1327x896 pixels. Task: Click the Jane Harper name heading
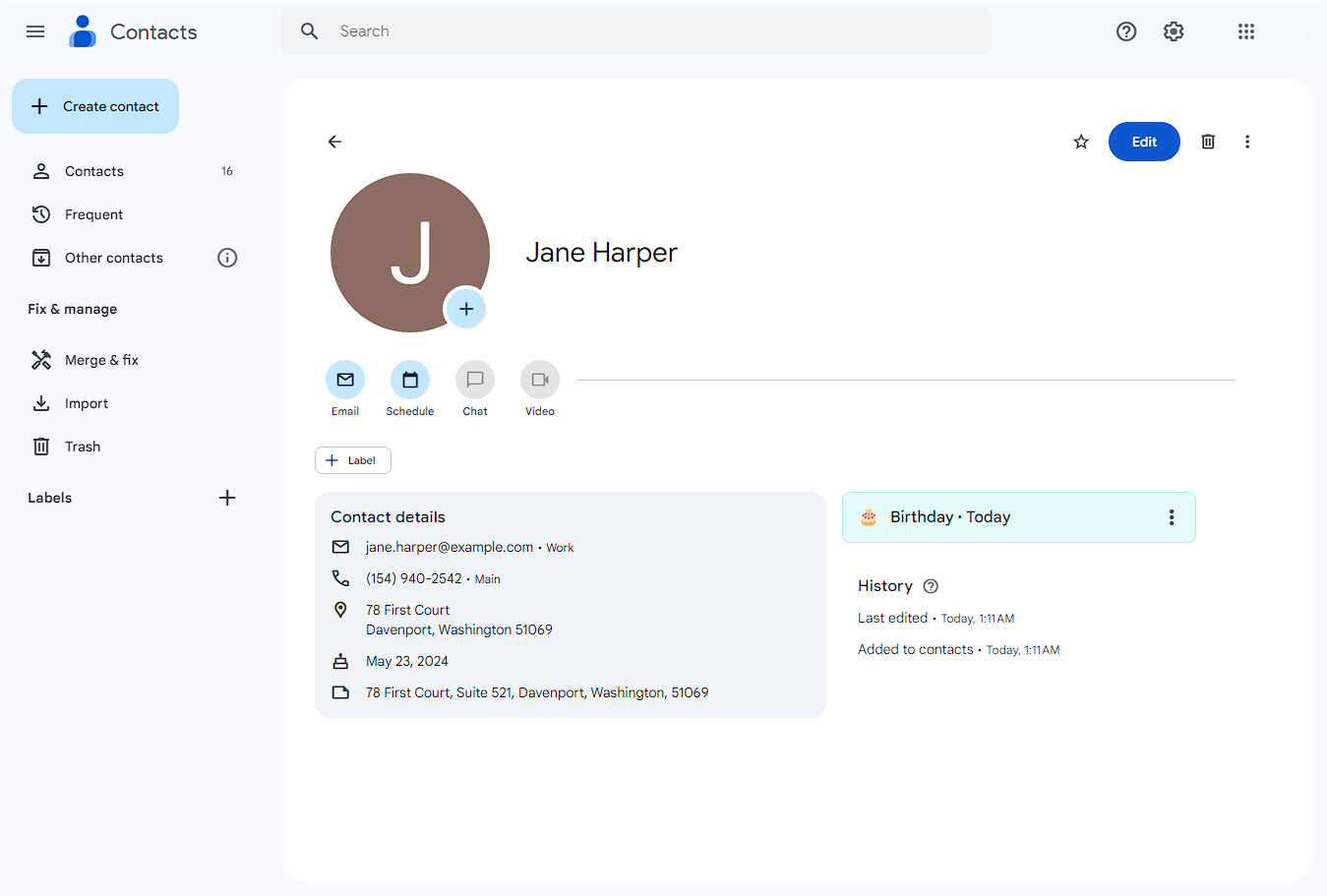pos(602,253)
